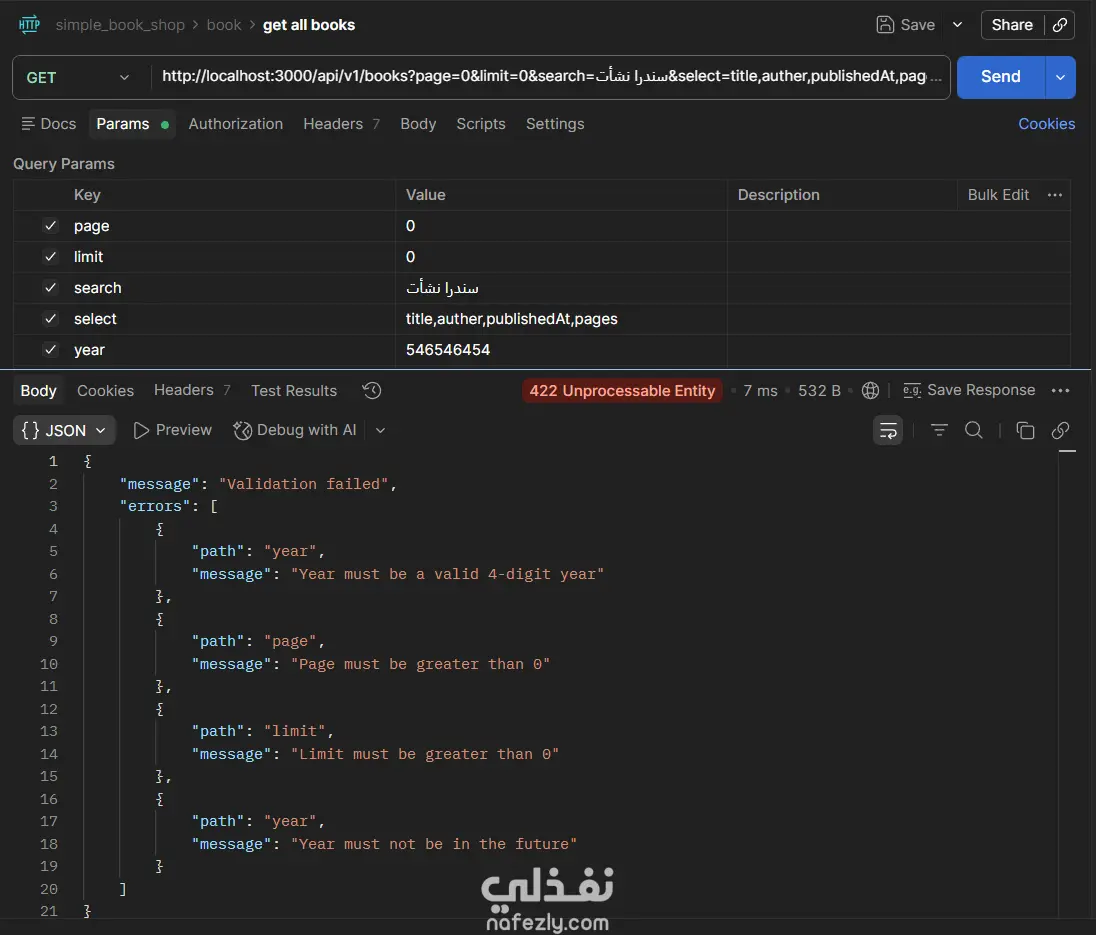This screenshot has height=935, width=1096.
Task: Click Bulk Edit for query params
Action: [998, 195]
